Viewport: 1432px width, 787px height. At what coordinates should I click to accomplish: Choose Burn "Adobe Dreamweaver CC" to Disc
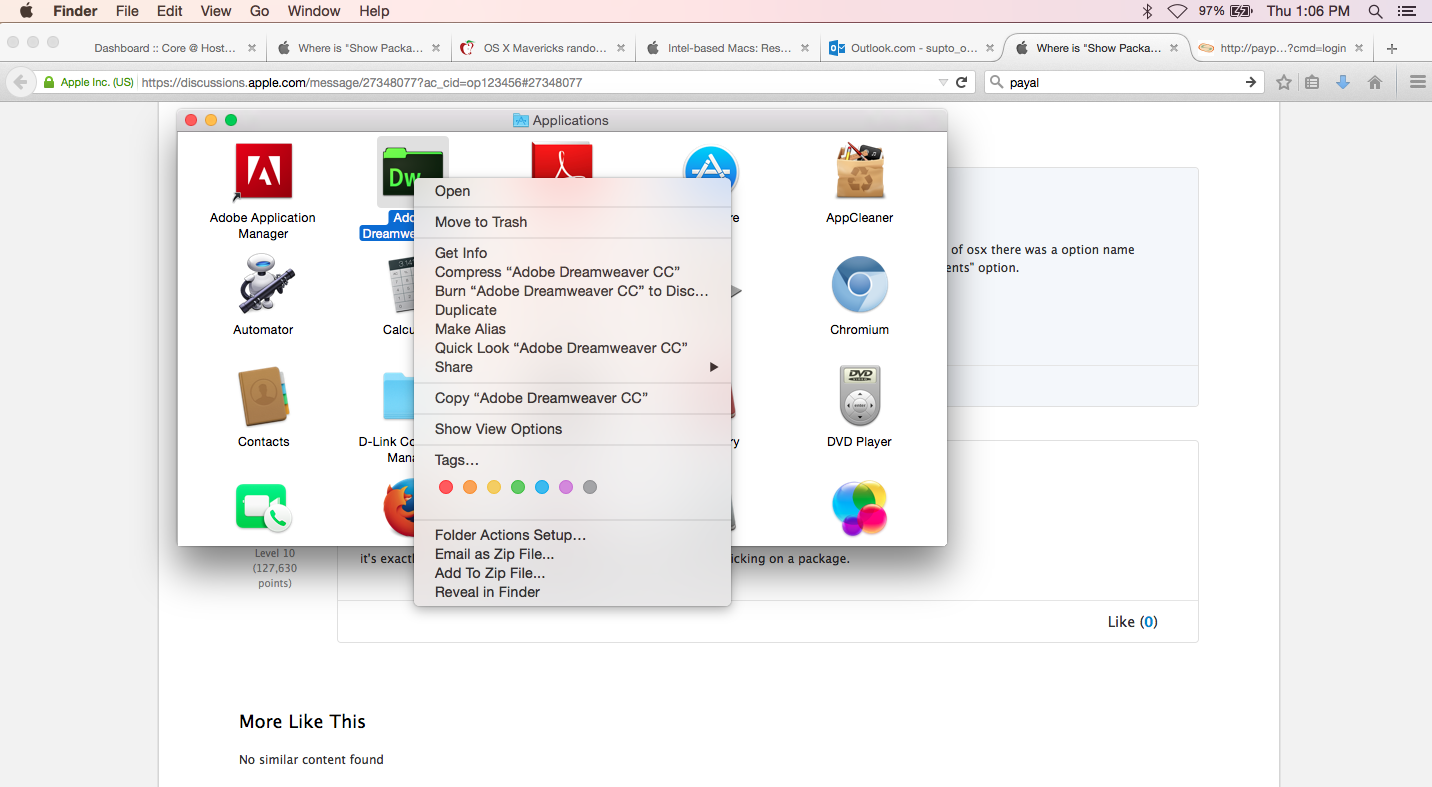(572, 291)
